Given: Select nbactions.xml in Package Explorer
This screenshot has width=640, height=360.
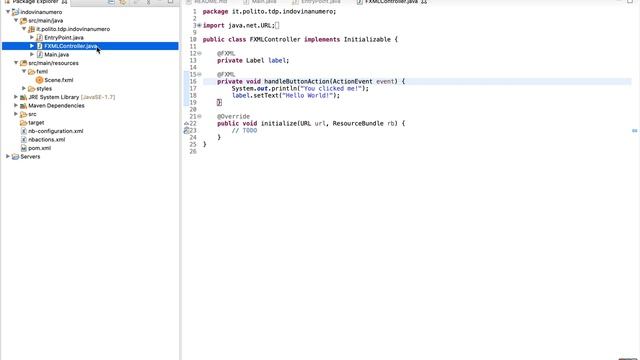Looking at the screenshot, I should coord(47,140).
